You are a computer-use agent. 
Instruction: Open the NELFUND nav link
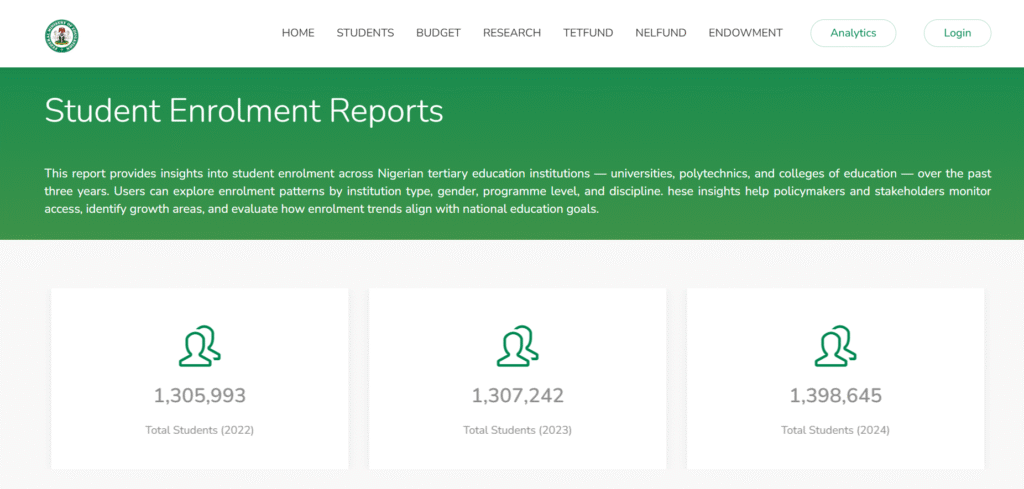pos(661,33)
